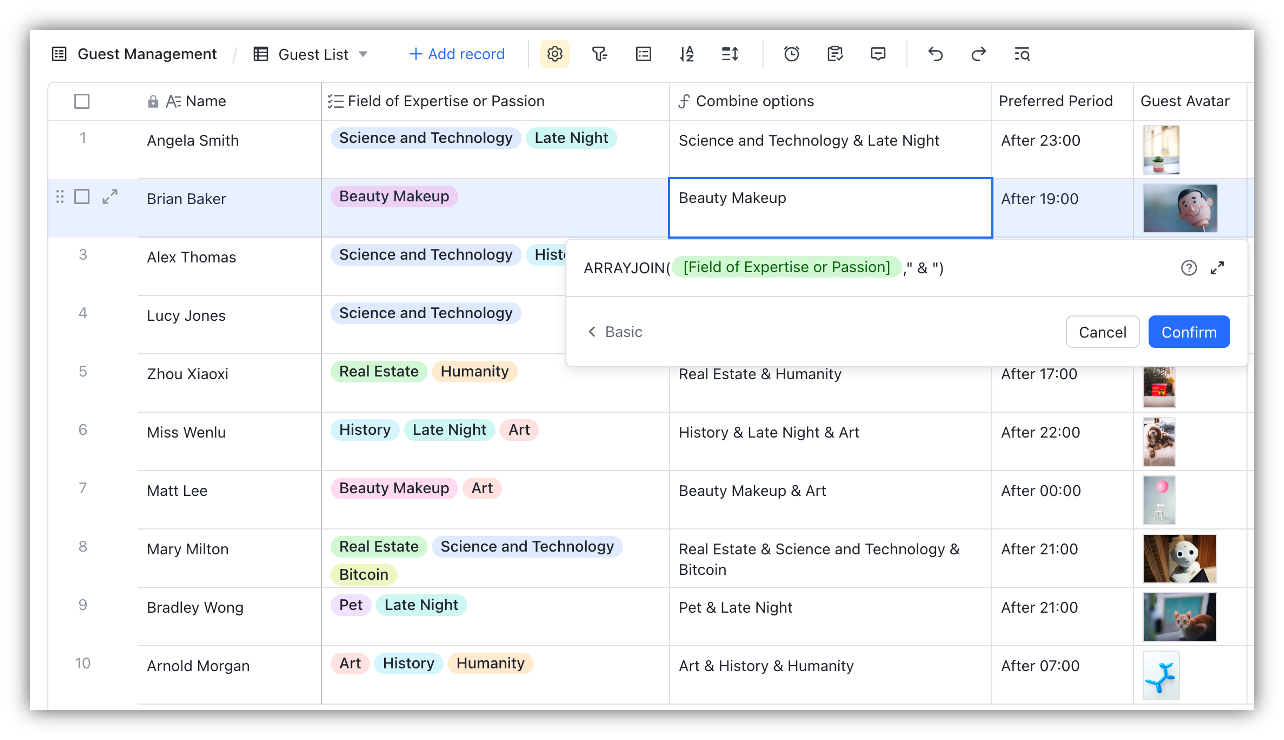Click the formula help question mark icon
The image size is (1284, 740).
tap(1189, 268)
